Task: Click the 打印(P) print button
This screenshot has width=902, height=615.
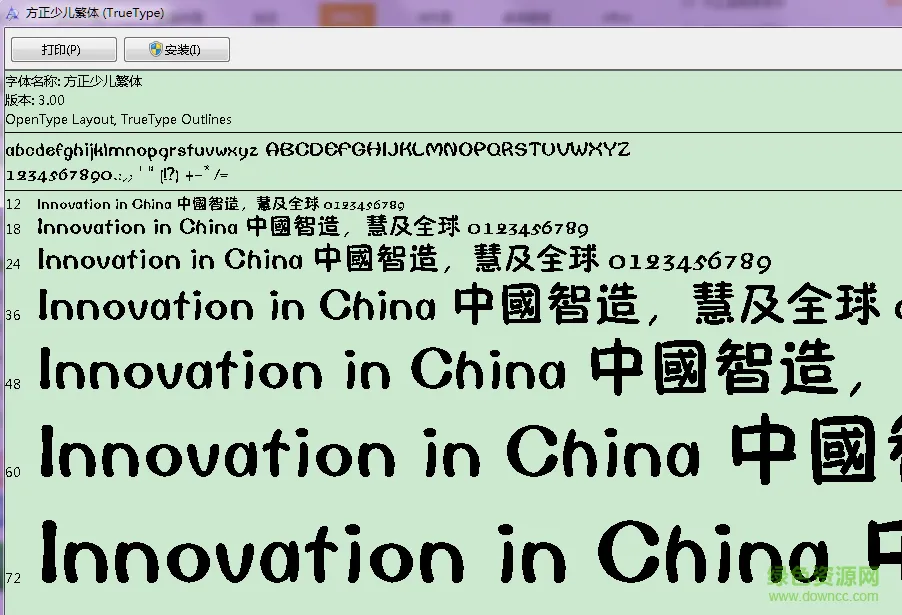Action: 64,49
